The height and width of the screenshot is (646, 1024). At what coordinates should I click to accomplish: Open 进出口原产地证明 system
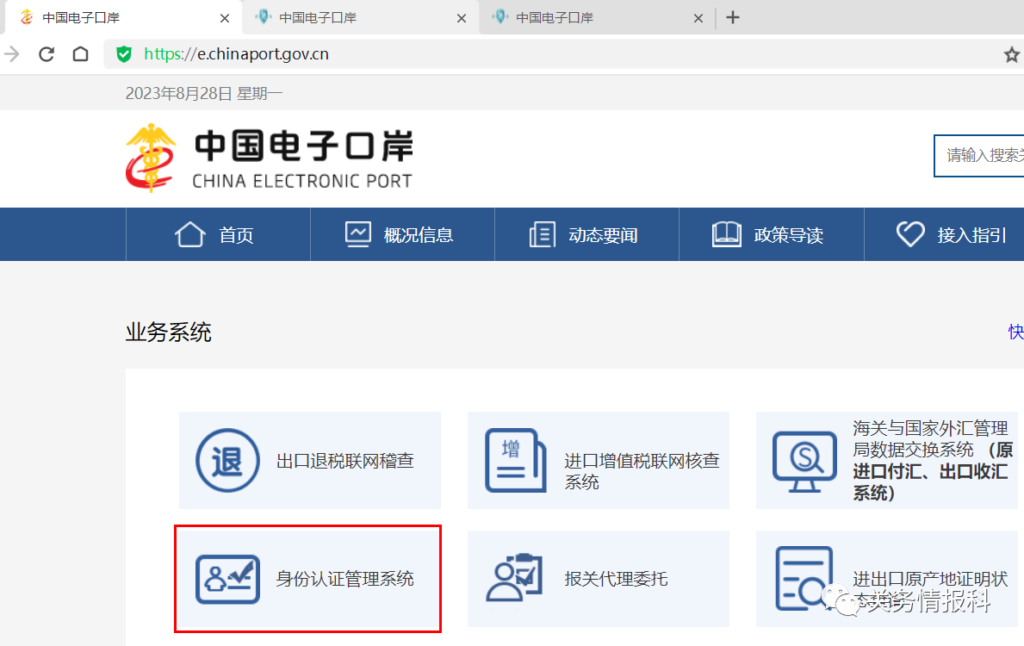point(887,579)
